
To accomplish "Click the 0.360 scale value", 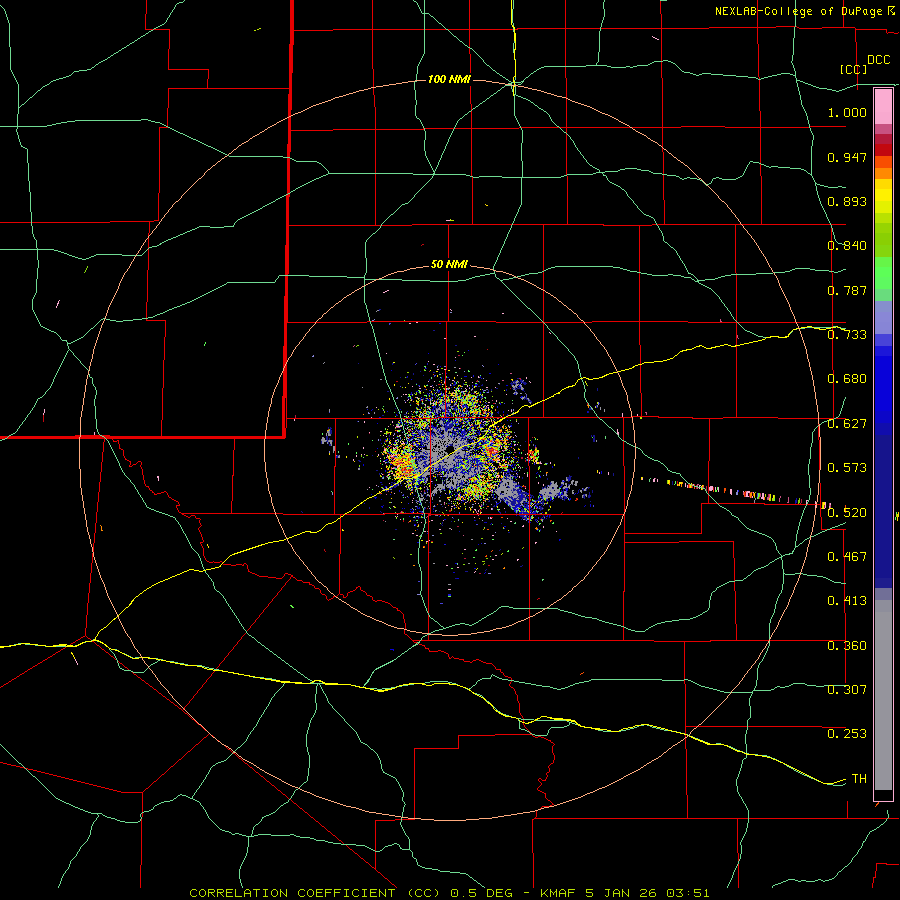I will (847, 646).
